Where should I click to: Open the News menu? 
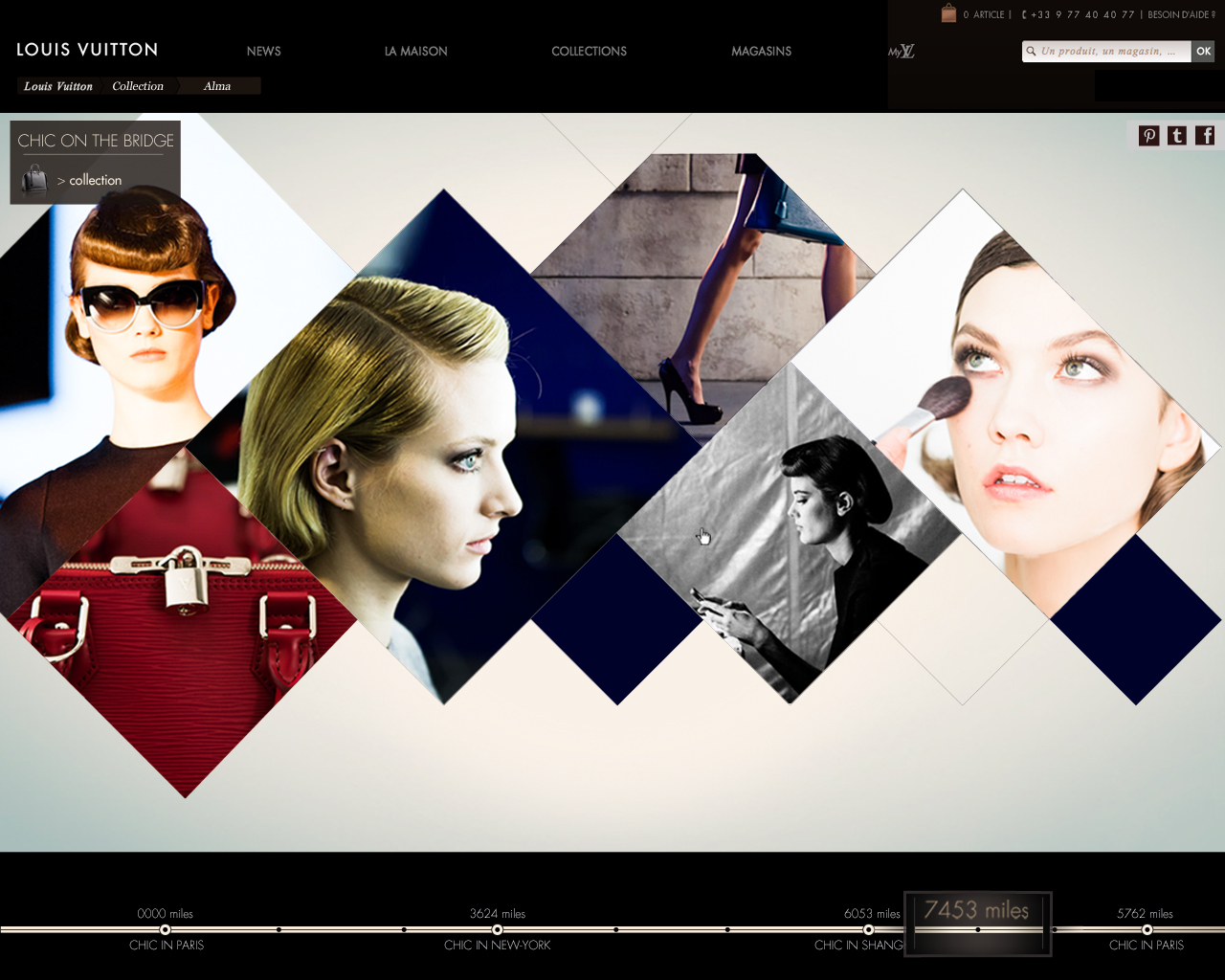pos(263,52)
